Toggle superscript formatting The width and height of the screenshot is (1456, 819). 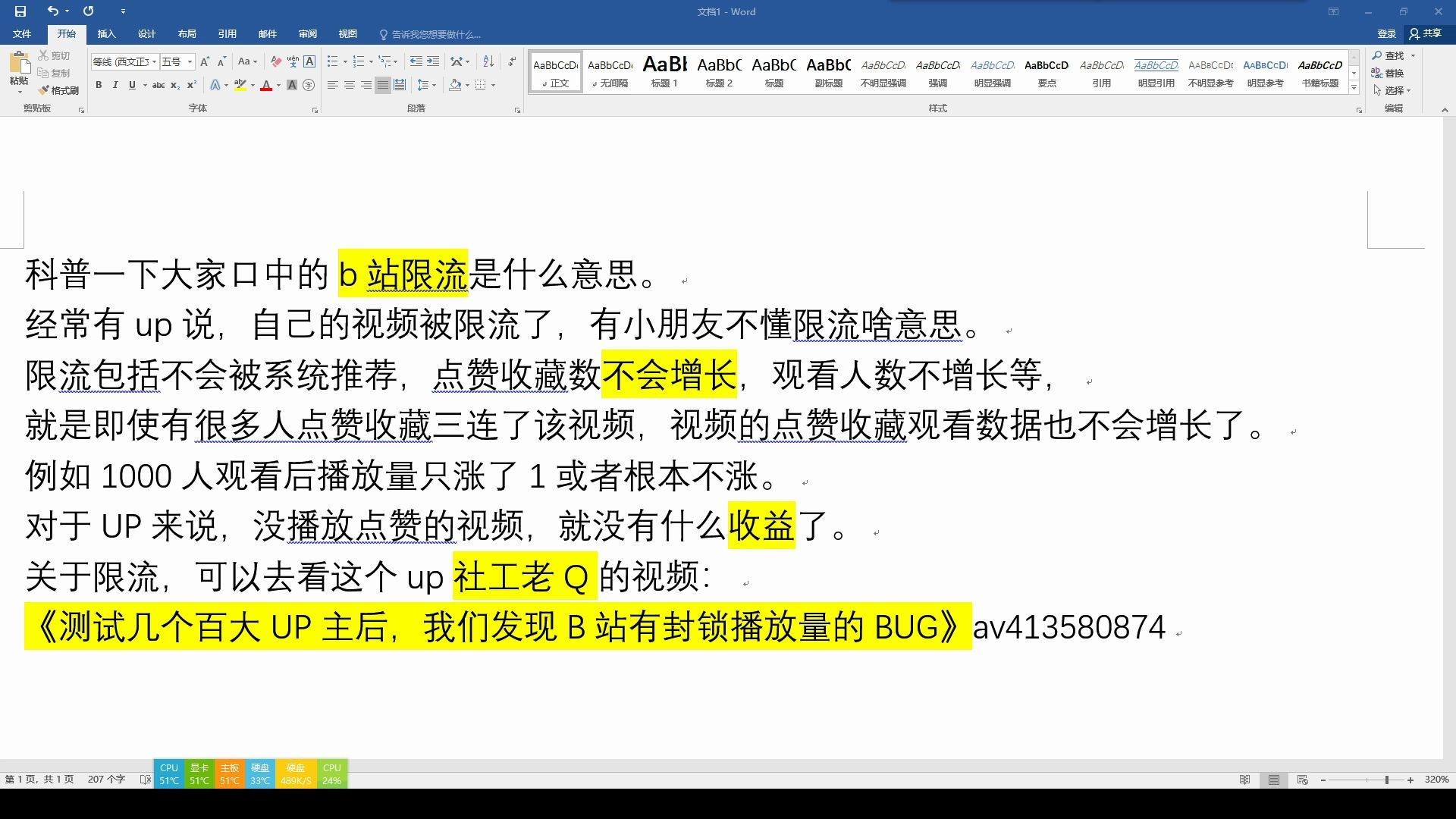pos(192,85)
